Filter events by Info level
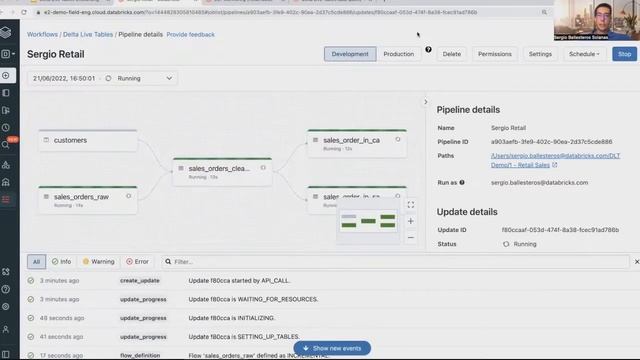 click(62, 262)
